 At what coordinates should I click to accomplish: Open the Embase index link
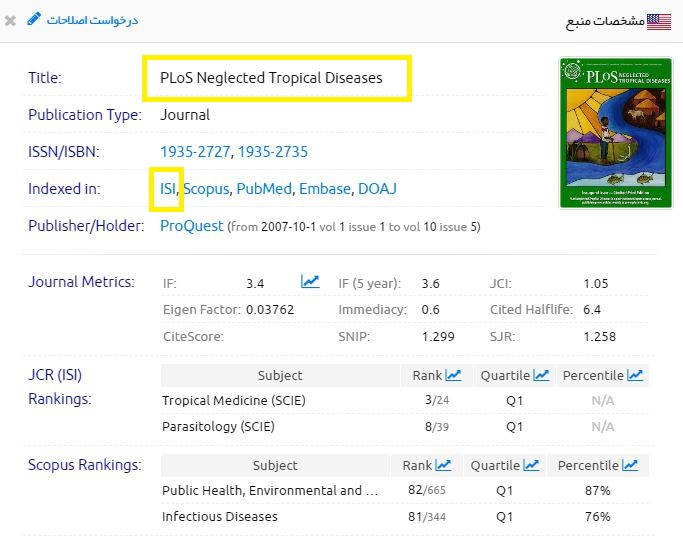pos(325,188)
